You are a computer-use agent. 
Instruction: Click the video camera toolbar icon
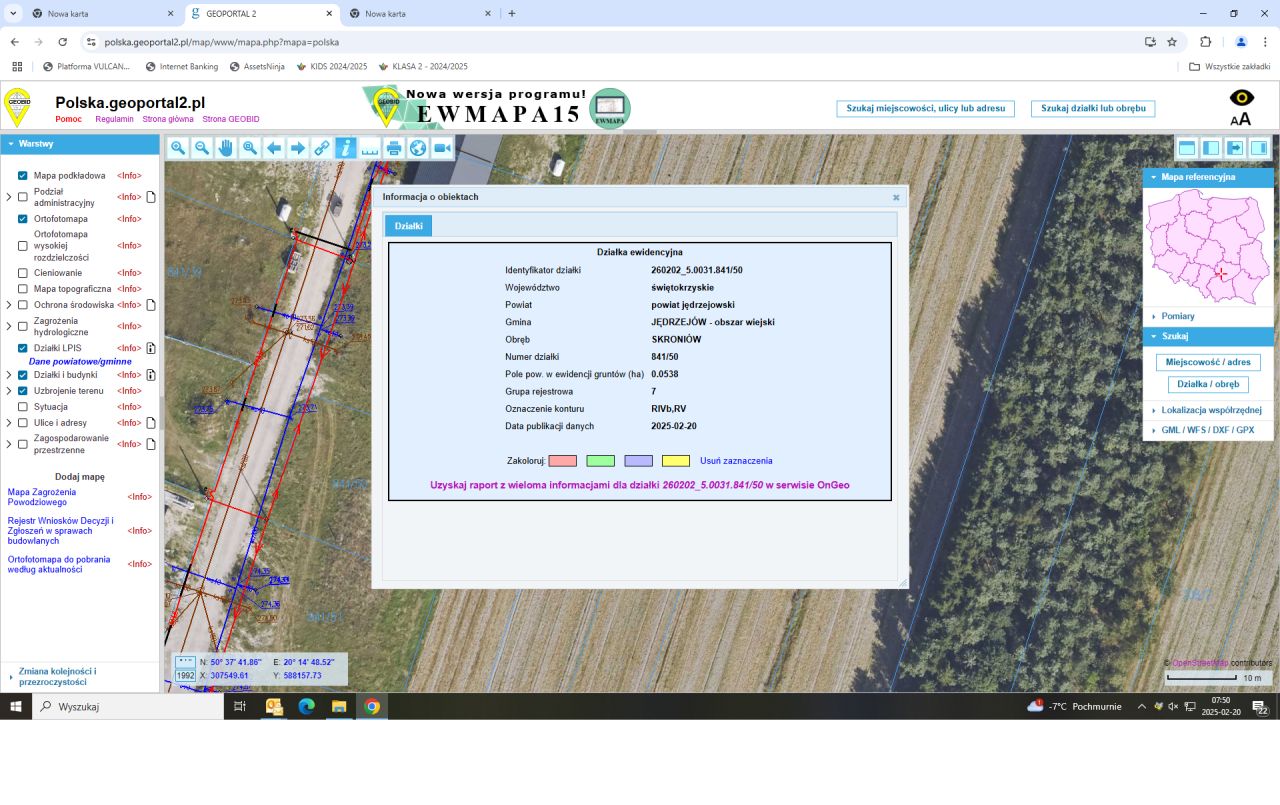pyautogui.click(x=442, y=148)
